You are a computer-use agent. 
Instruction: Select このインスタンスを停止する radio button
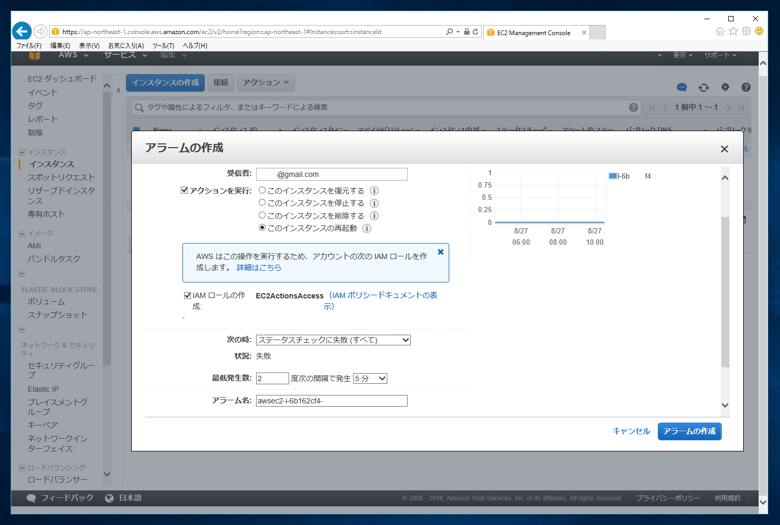coord(262,203)
